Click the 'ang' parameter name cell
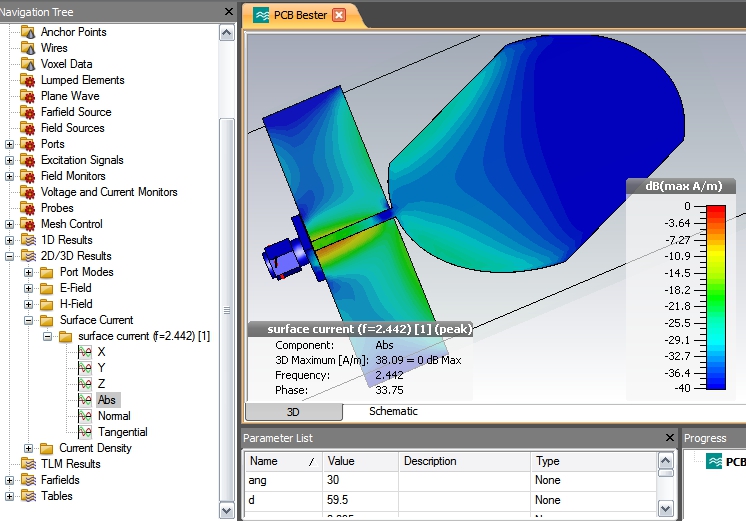The image size is (746, 521). tap(284, 481)
